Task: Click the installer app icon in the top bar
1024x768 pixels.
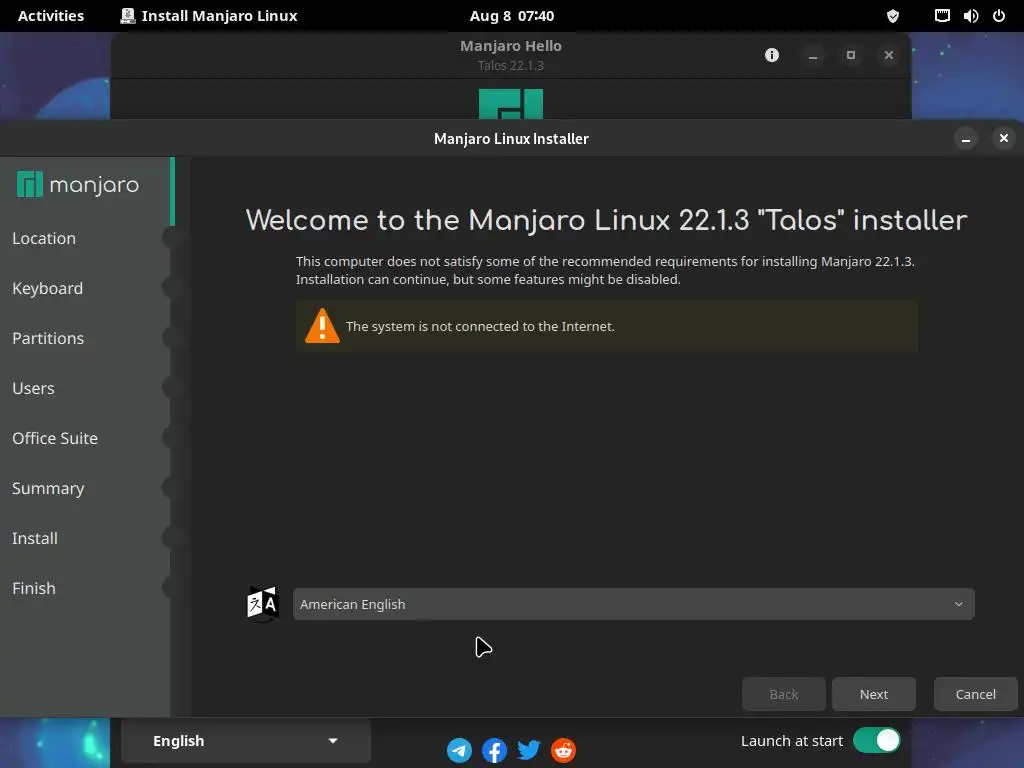Action: point(127,16)
